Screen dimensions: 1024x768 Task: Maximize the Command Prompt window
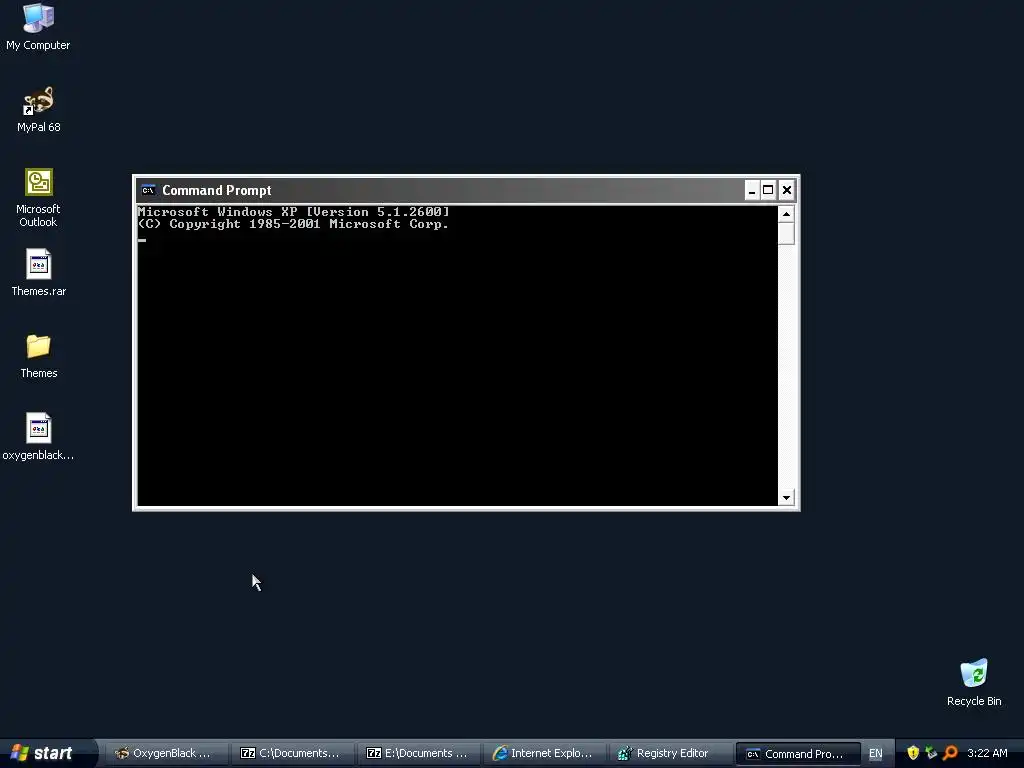point(769,190)
